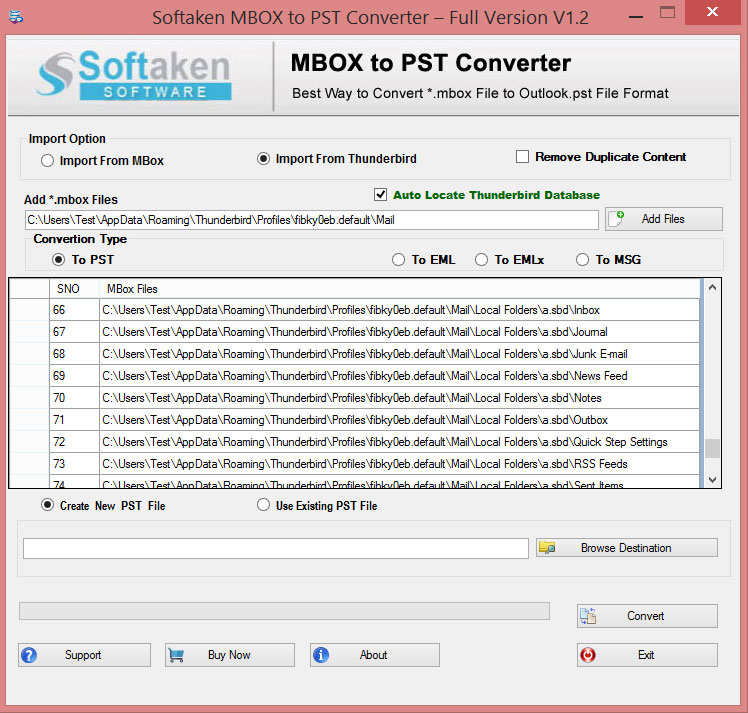Close the converter window
Viewport: 748px width, 713px height.
[x=712, y=12]
